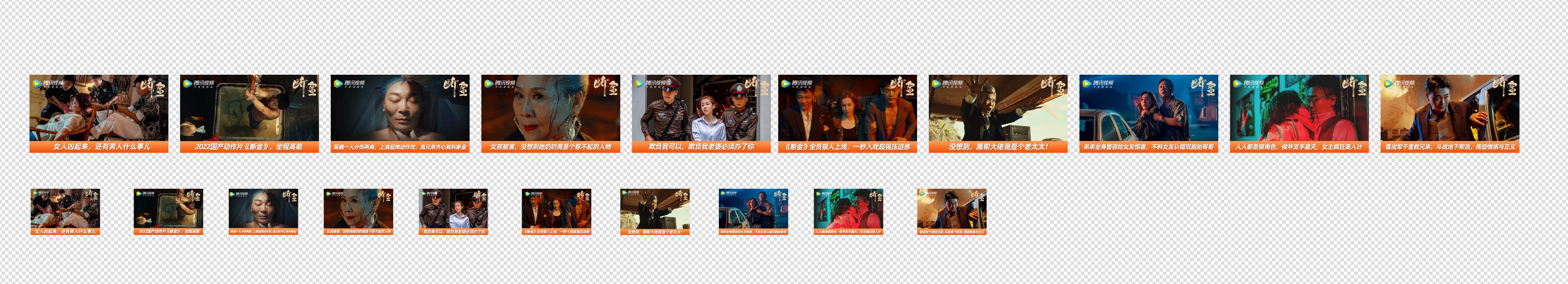This screenshot has width=1568, height=284.
Task: Select the large banner with man chained over tank
Action: 250,113
